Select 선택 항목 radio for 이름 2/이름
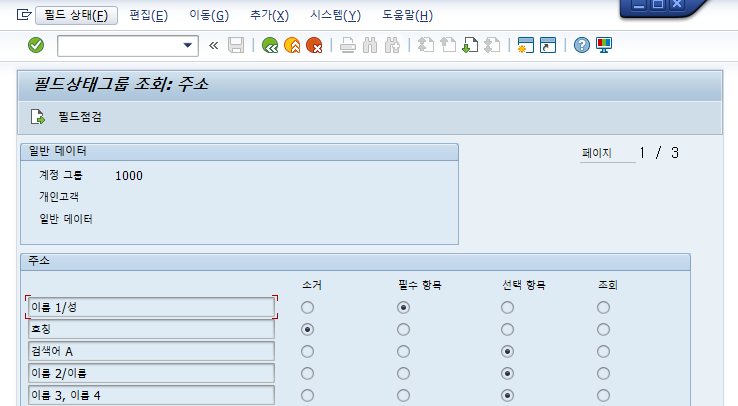The image size is (738, 406). 507,374
